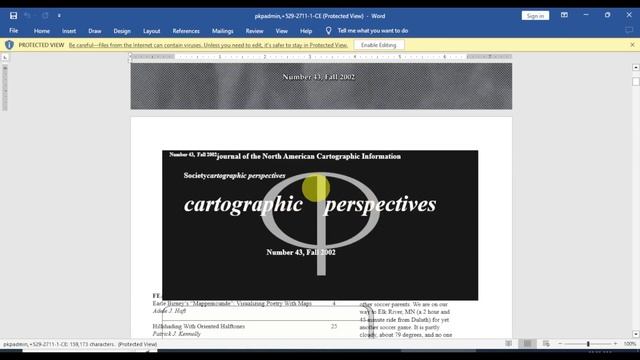
Task: Dismiss the Protected View message bar
Action: coord(632,45)
